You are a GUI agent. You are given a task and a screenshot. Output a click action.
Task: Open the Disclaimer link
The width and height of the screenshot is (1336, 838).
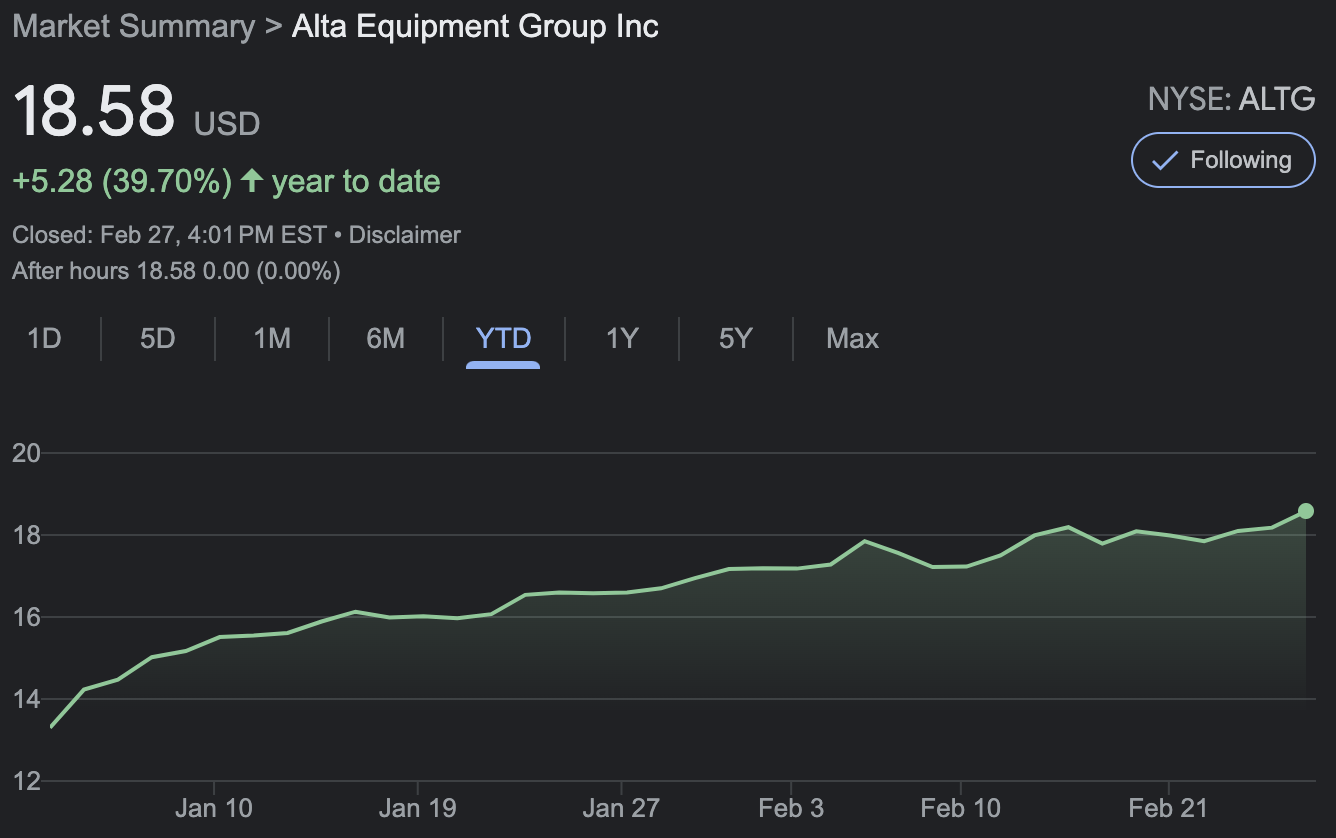click(404, 236)
